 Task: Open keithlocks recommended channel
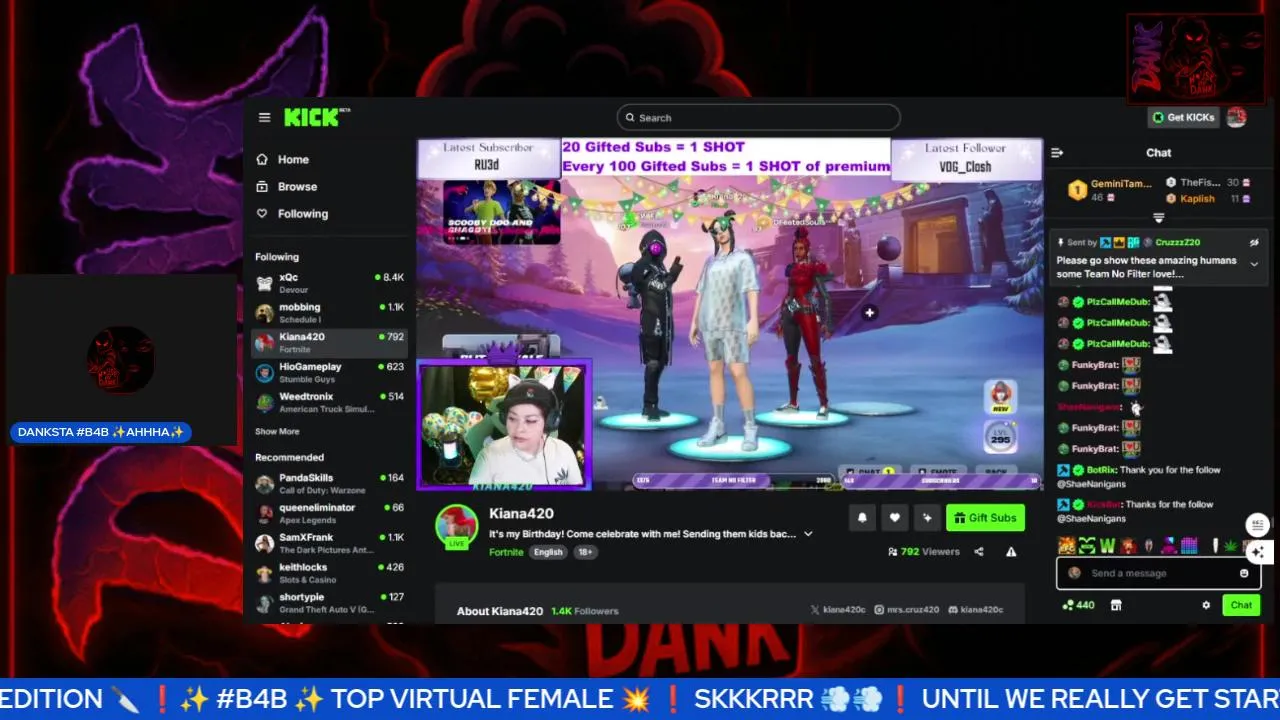[x=329, y=574]
